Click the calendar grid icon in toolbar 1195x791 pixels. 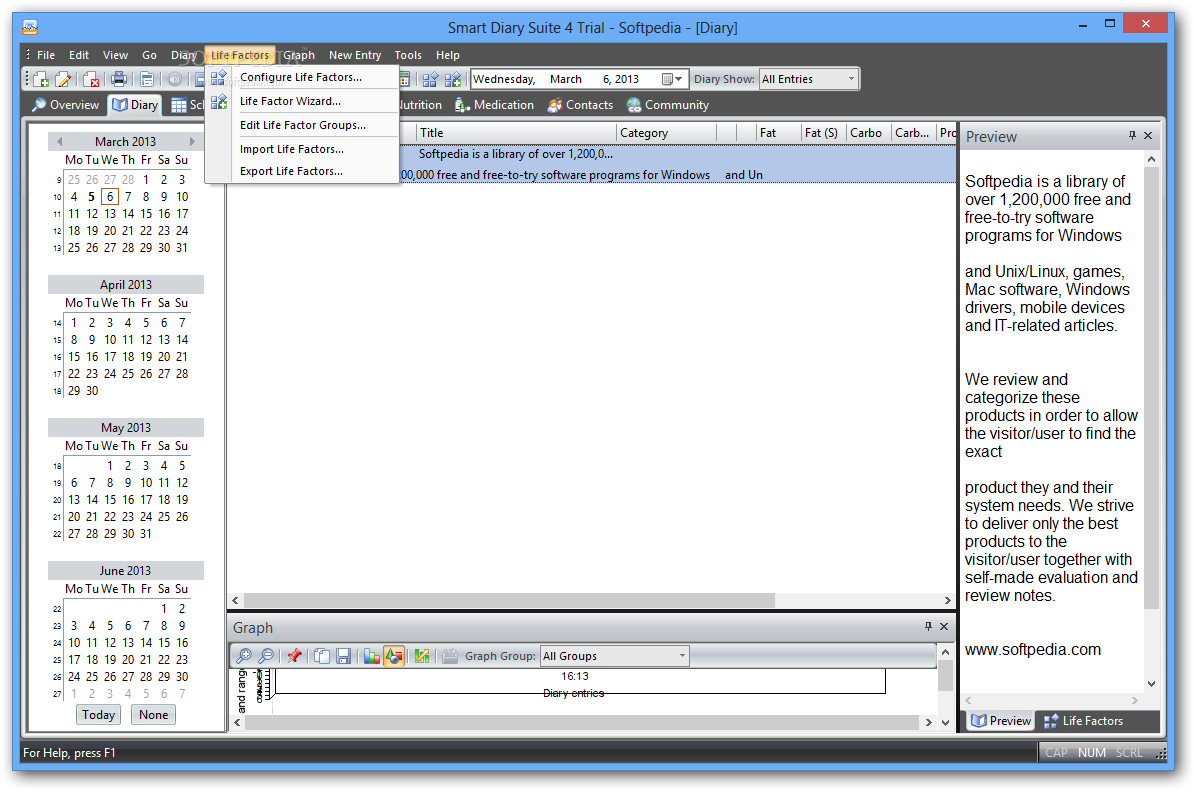405,79
